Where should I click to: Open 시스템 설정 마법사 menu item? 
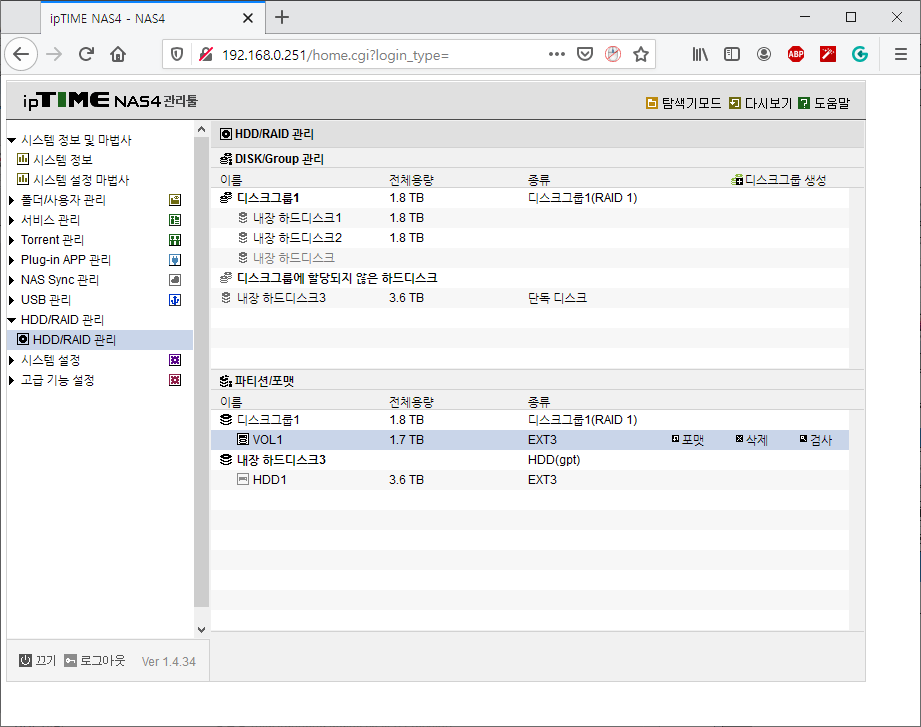click(80, 180)
